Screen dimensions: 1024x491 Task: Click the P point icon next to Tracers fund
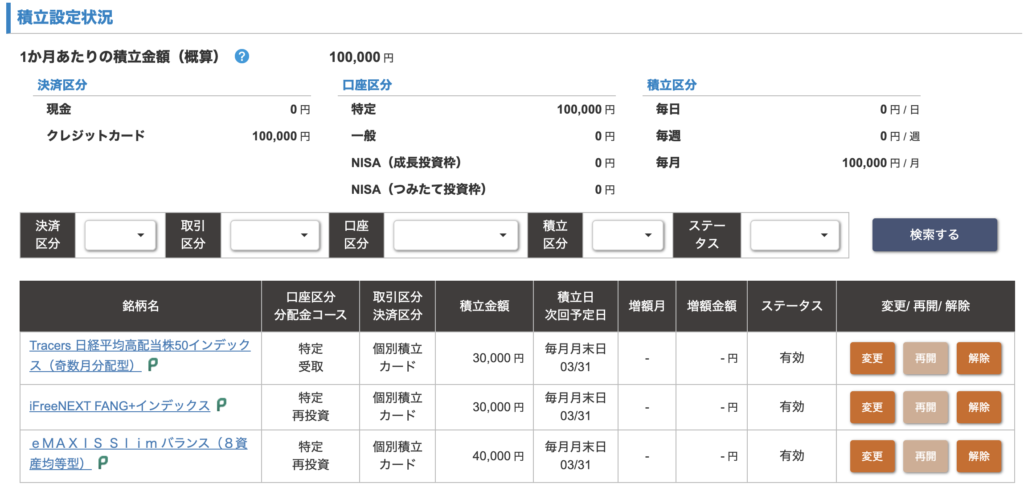[x=153, y=366]
